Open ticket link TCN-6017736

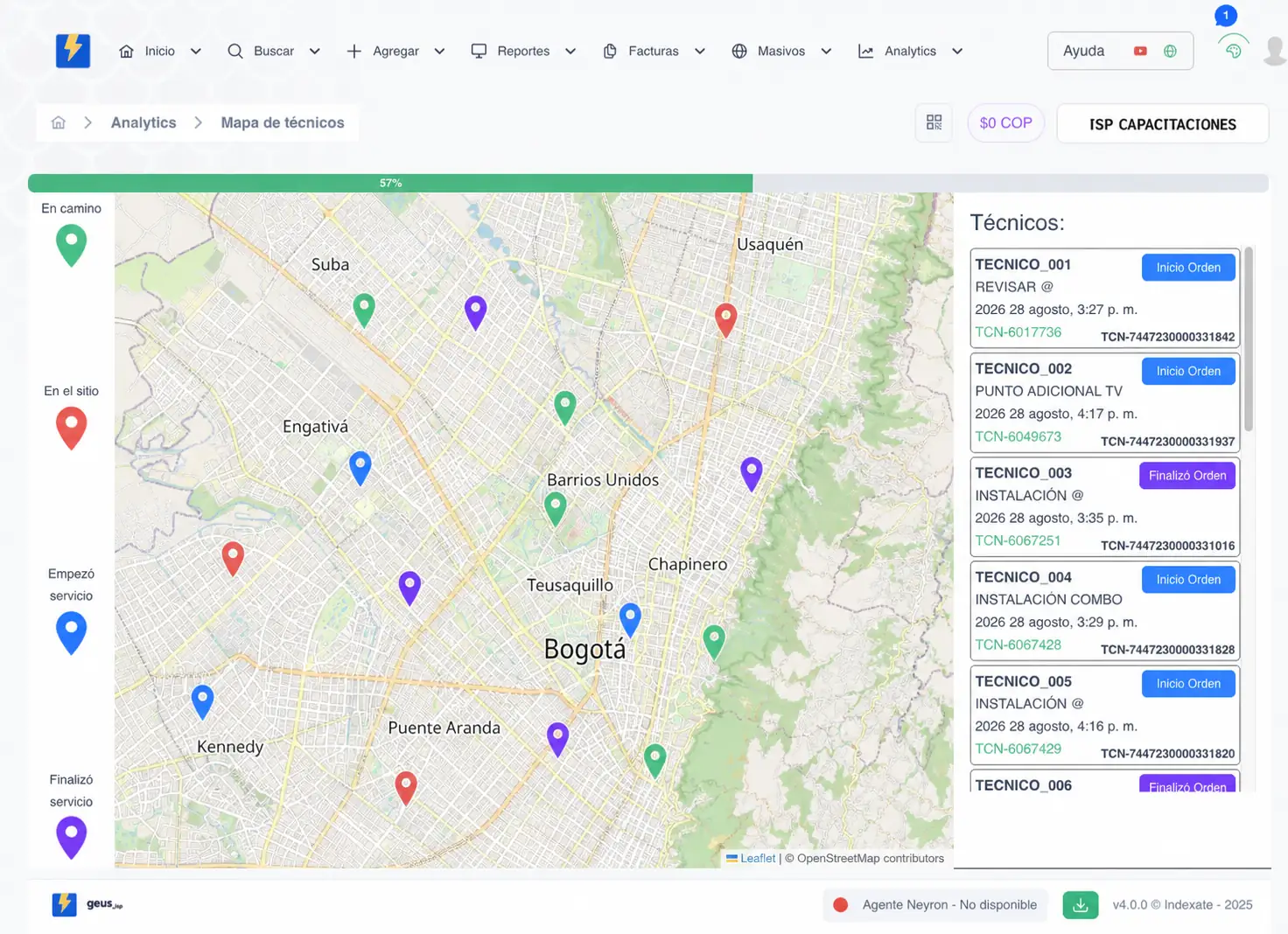pyautogui.click(x=1018, y=332)
